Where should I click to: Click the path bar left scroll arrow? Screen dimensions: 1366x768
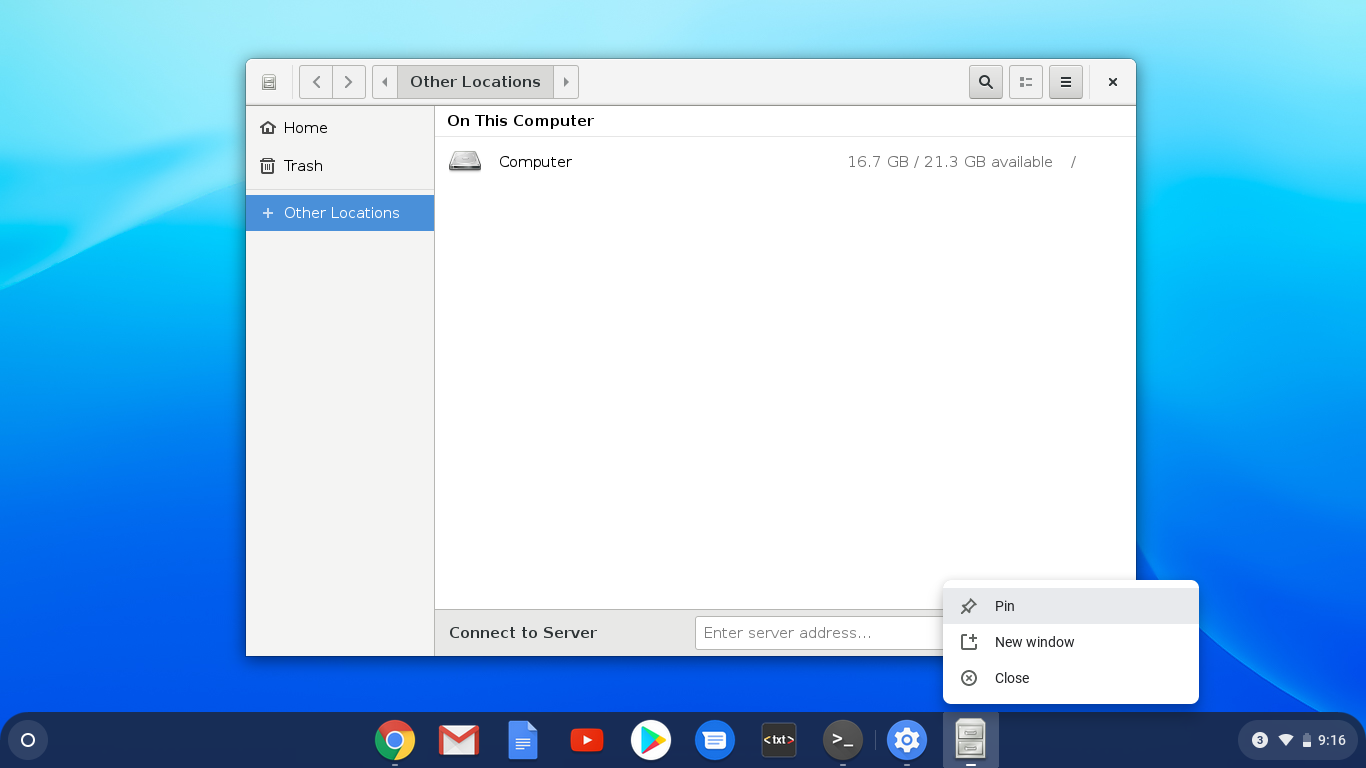385,82
